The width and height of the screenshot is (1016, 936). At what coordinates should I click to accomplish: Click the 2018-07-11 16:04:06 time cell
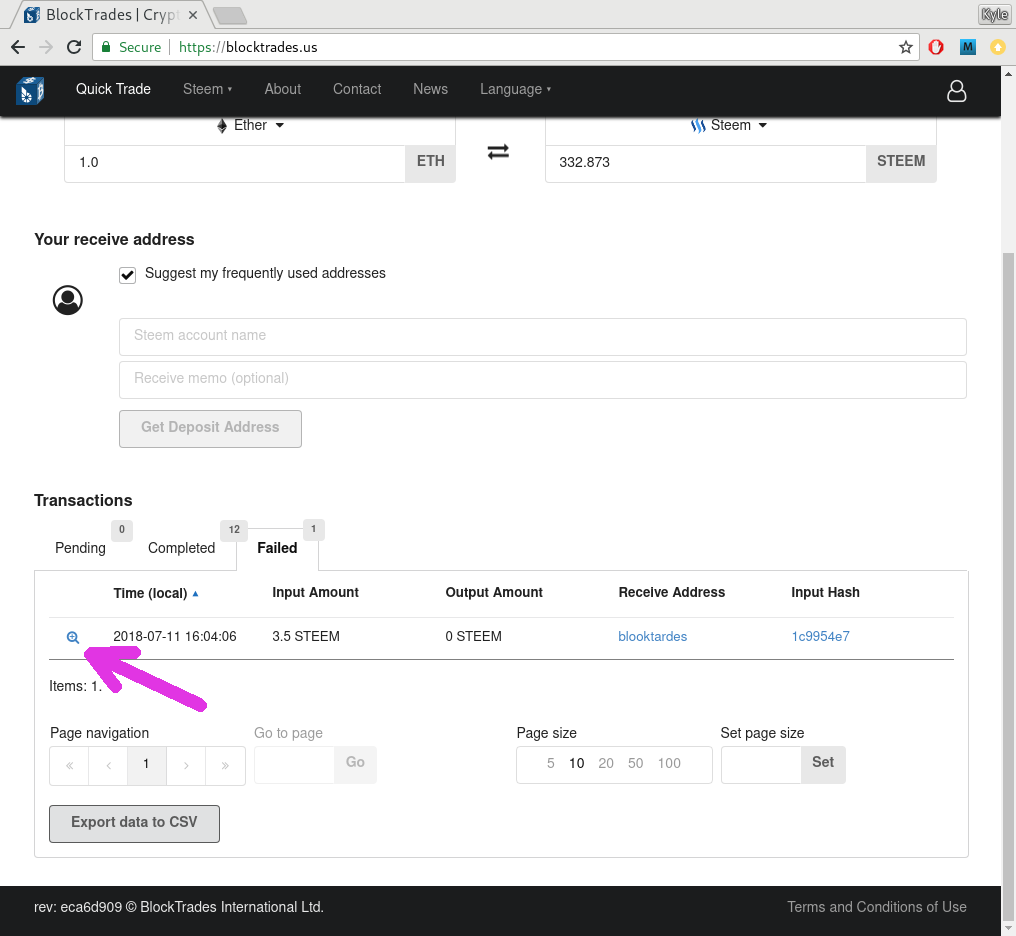pos(175,637)
